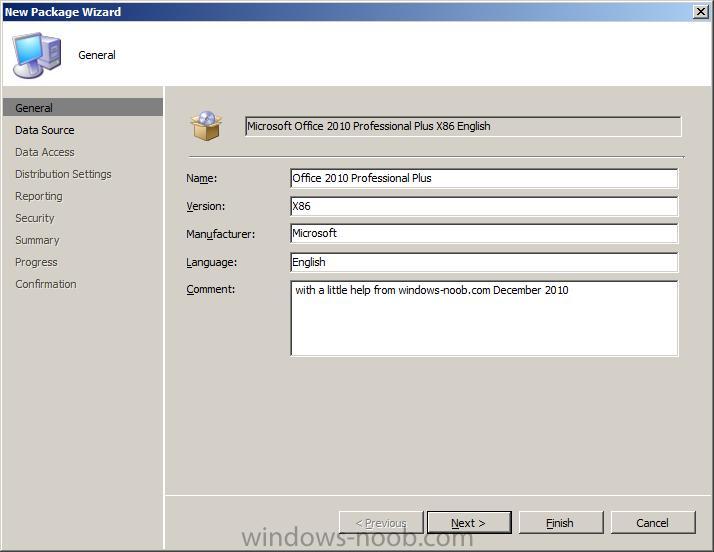The height and width of the screenshot is (552, 714).
Task: Click the General heading text in header
Action: pyautogui.click(x=97, y=55)
